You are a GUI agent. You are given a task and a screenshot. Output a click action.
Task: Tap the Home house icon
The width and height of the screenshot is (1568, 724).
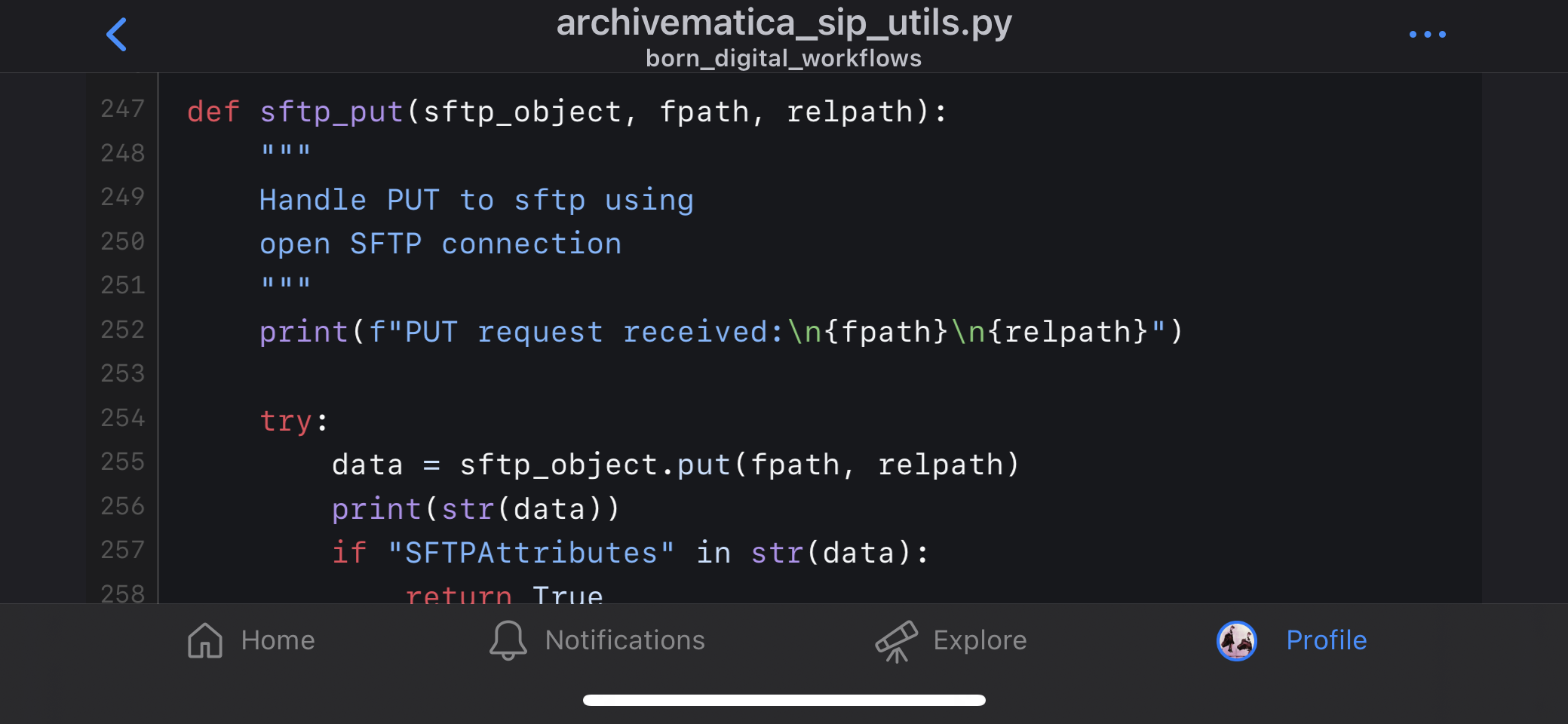(x=205, y=640)
